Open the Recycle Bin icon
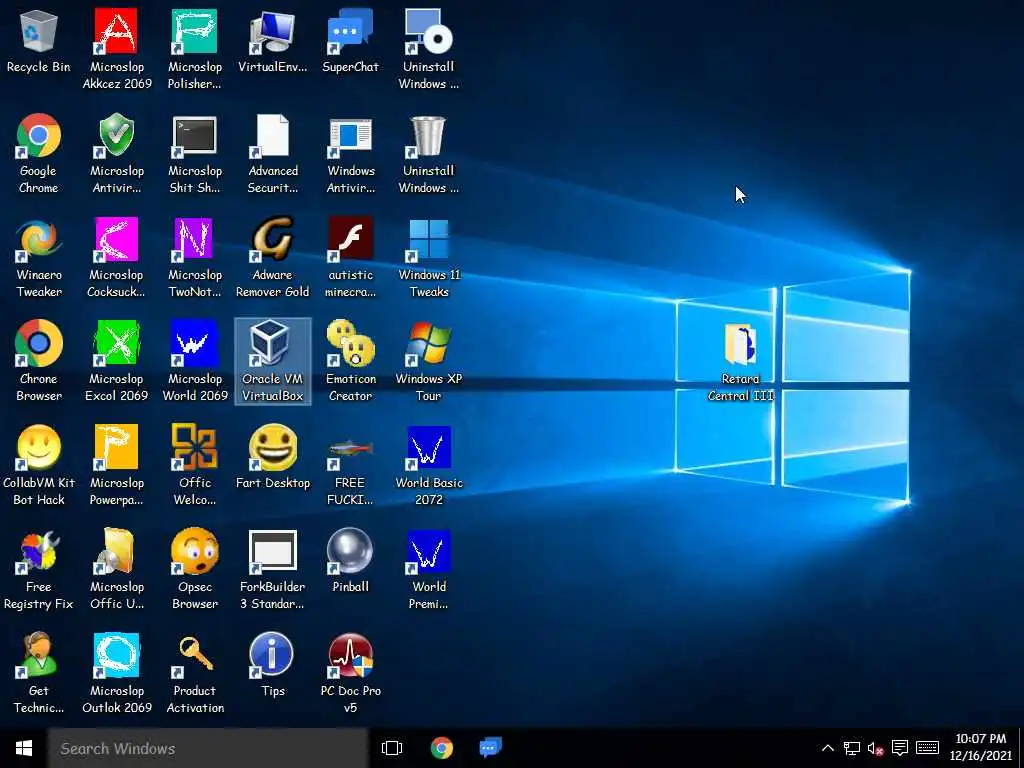The image size is (1024, 768). 39,33
